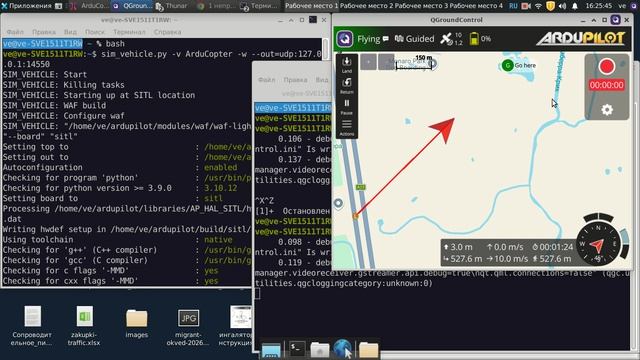Click the Return to launch tool

click(347, 86)
